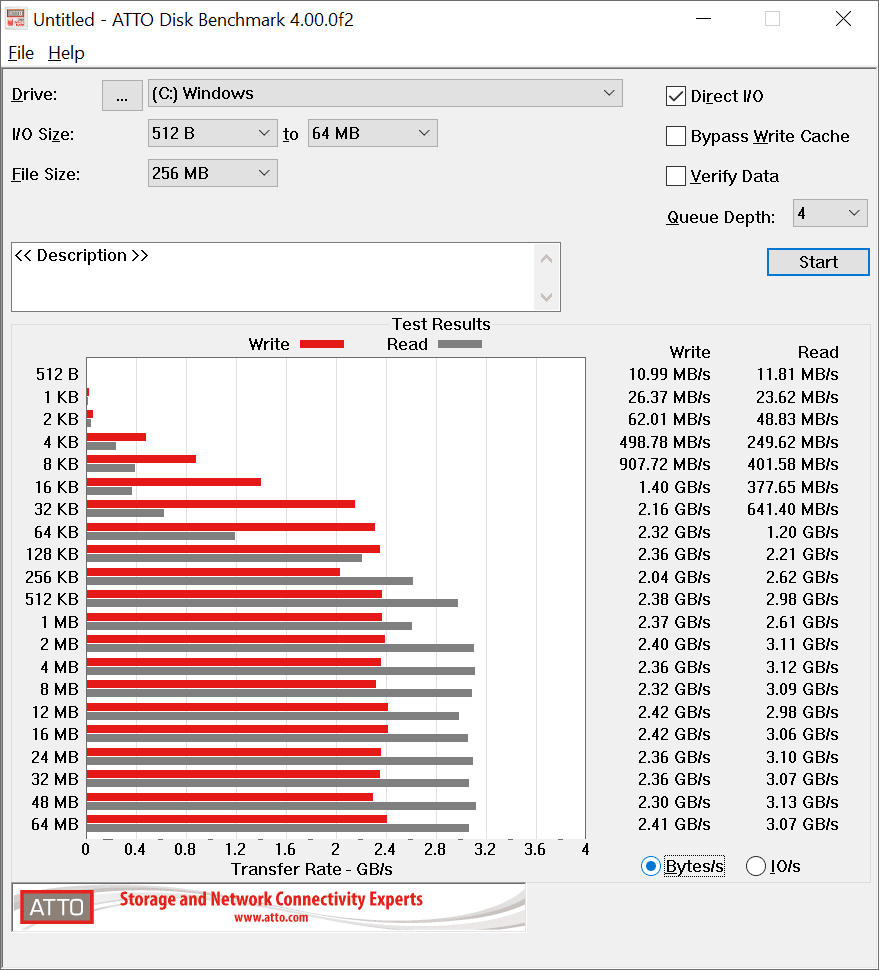Click the description scrollbar up arrow
Image resolution: width=879 pixels, height=970 pixels.
point(546,259)
